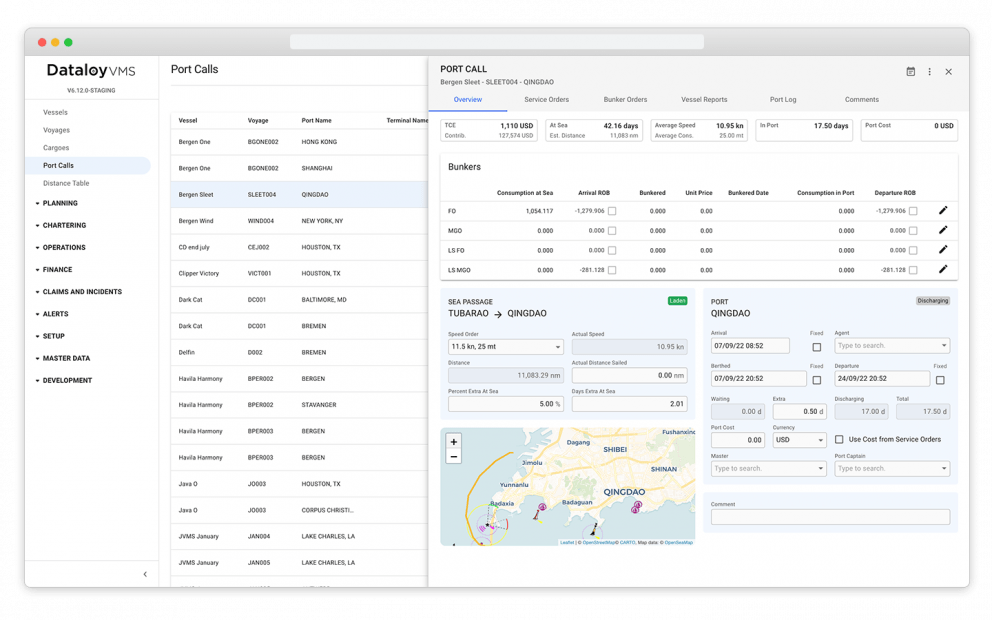Viewport: 992px width, 620px height.
Task: Enable Use Cost from Service Orders
Action: click(x=840, y=440)
